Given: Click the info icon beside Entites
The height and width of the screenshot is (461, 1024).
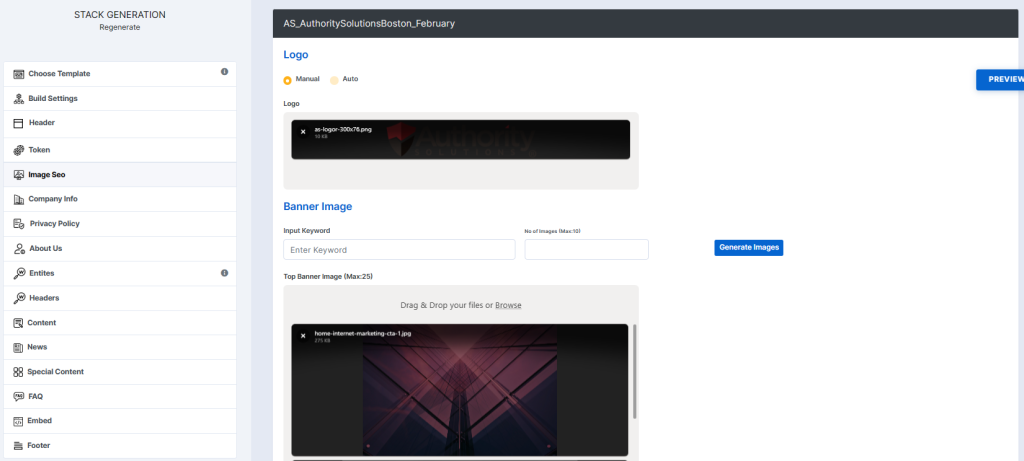Looking at the screenshot, I should pos(224,273).
